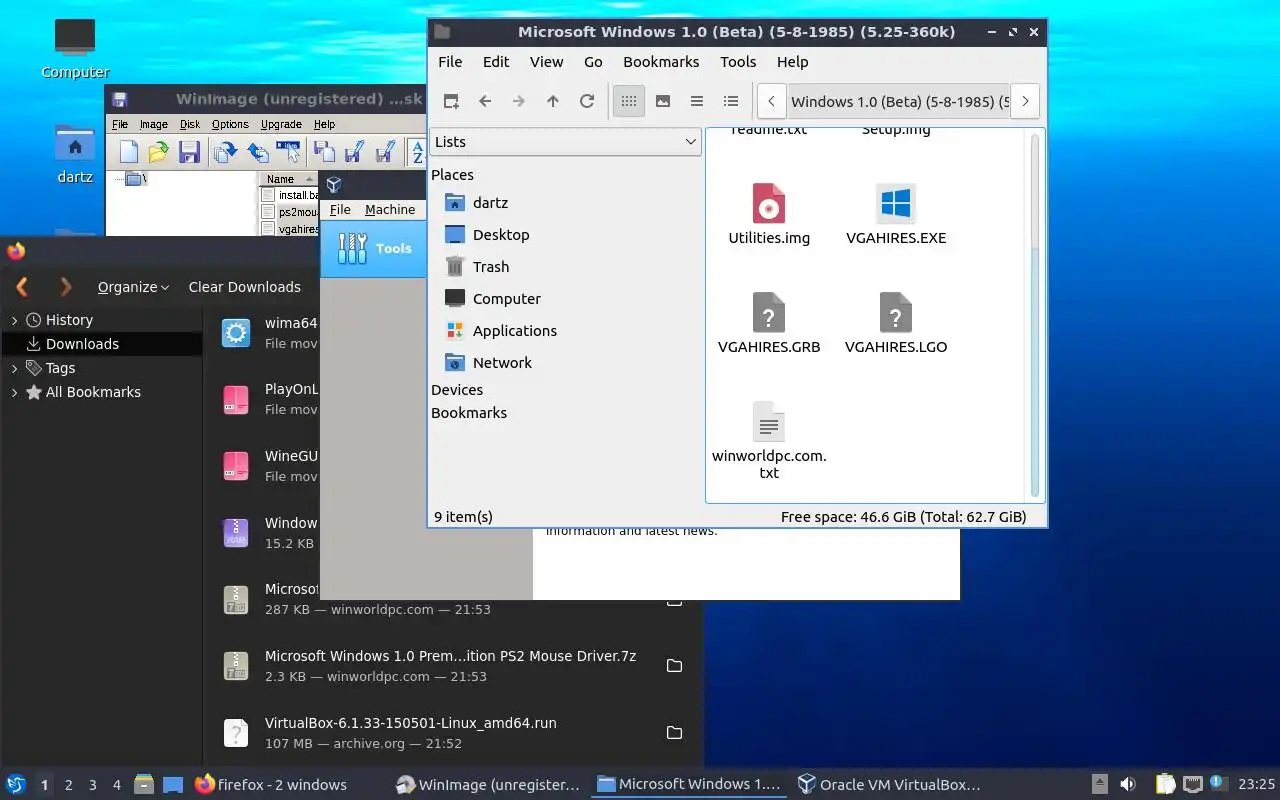Click the volume icon in system tray
The width and height of the screenshot is (1280, 800).
tap(1128, 785)
